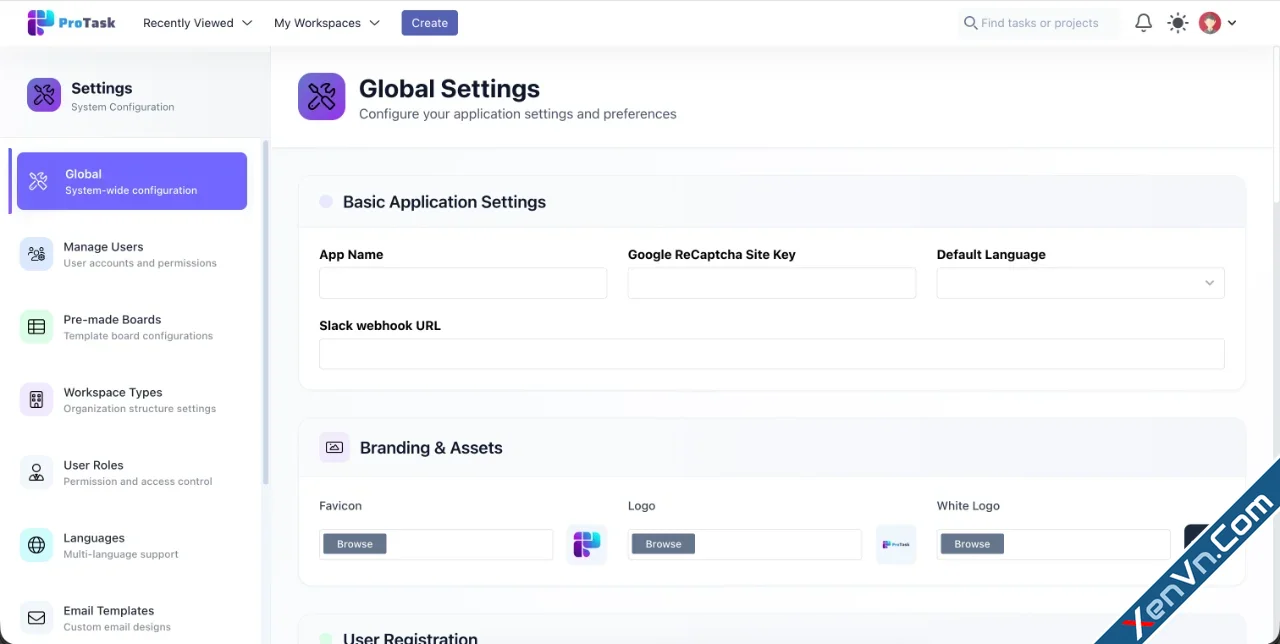This screenshot has width=1280, height=644.
Task: Click the Workspace Types sidebar icon
Action: (36, 399)
